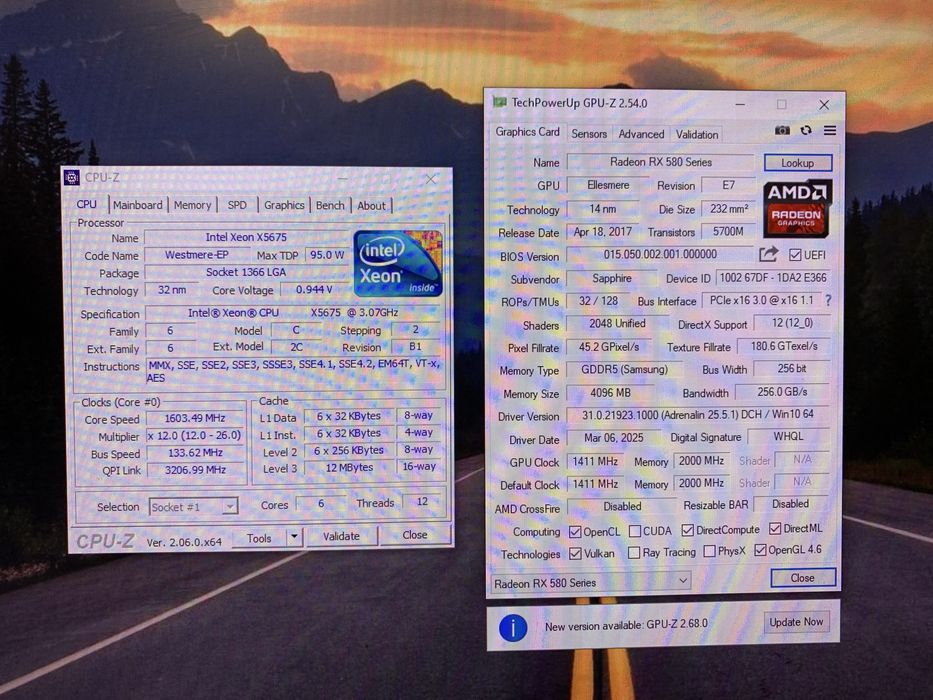The width and height of the screenshot is (933, 700).
Task: Open the About tab in CPU-Z
Action: (x=371, y=205)
